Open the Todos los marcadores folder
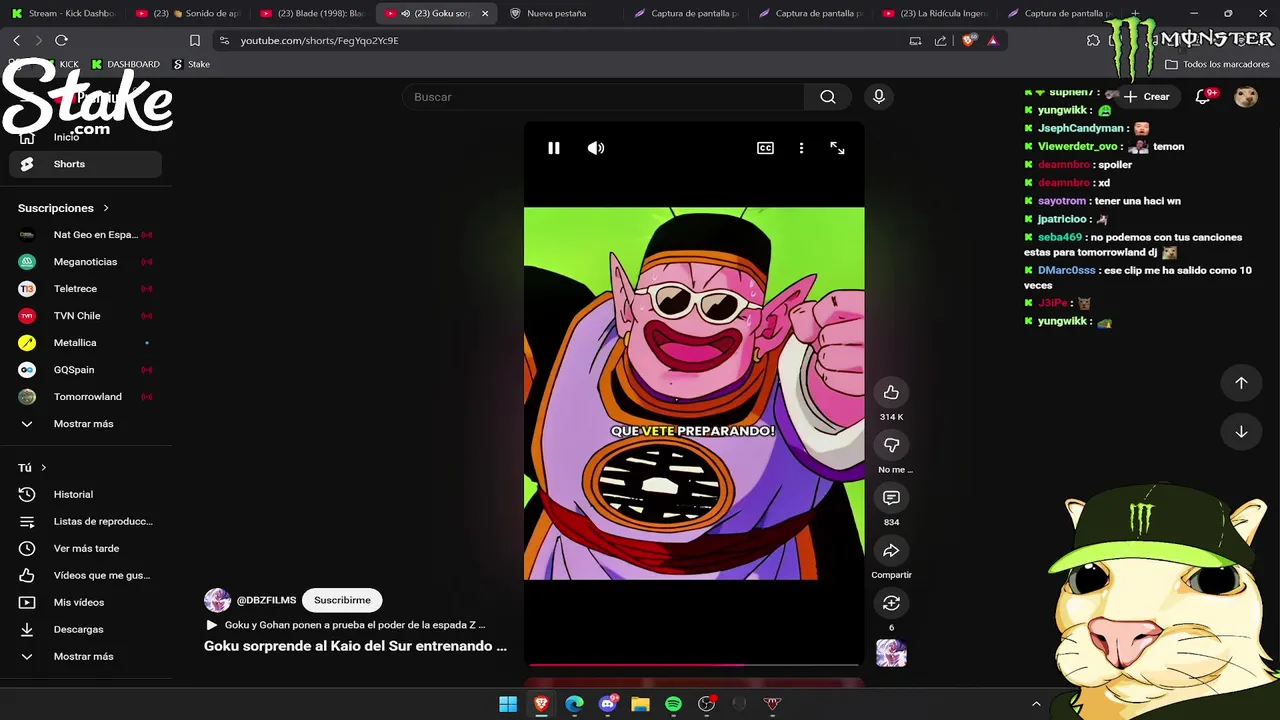Screen dimensions: 1280x720 pos(1217,64)
